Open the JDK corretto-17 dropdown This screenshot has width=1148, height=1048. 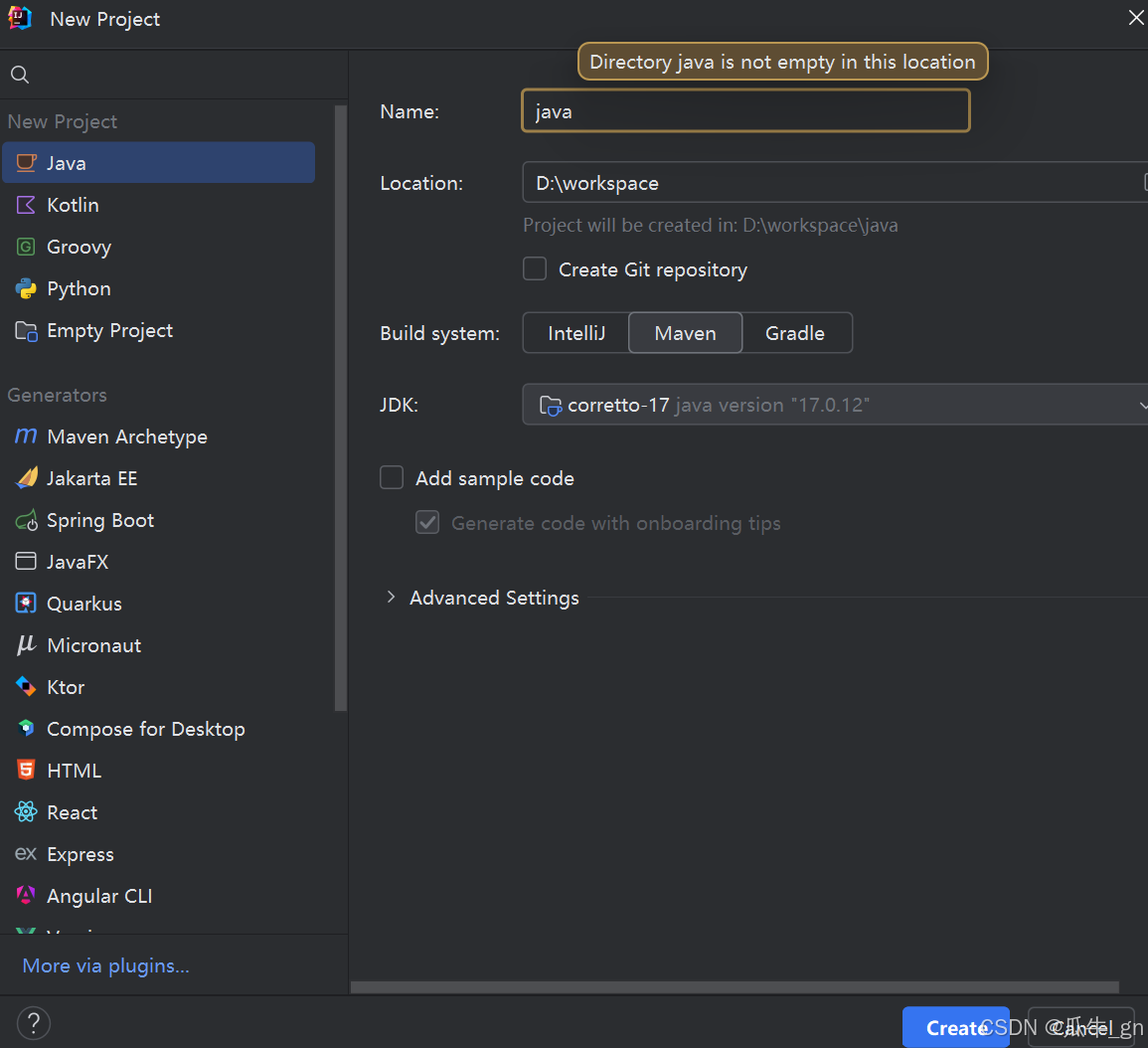[835, 405]
